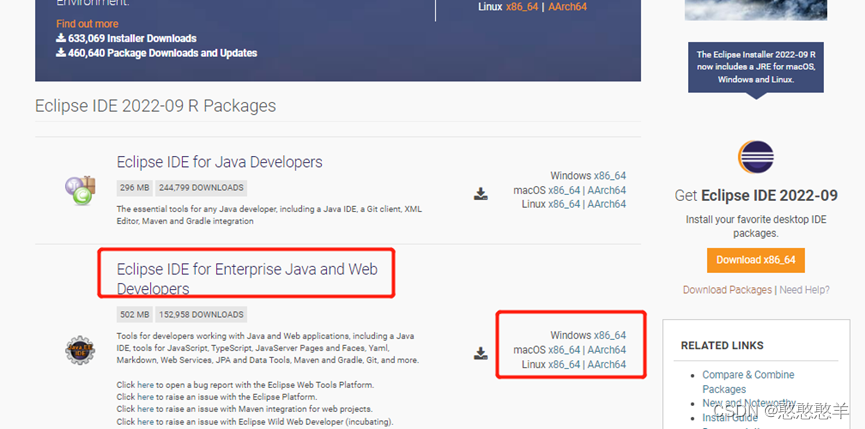Click download icon for Enterprise Java package

[481, 353]
